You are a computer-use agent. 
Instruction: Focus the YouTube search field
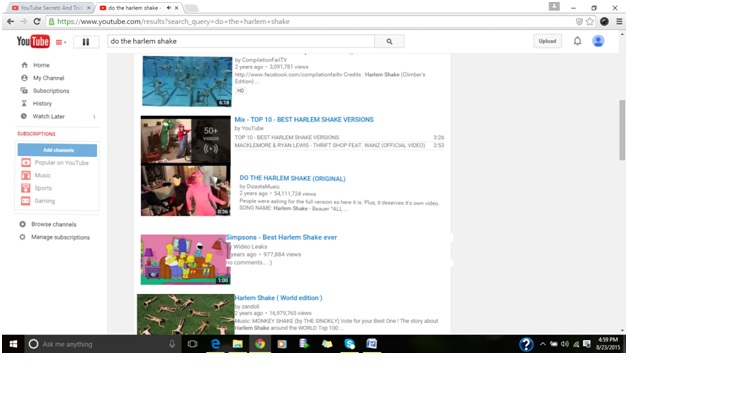point(241,41)
